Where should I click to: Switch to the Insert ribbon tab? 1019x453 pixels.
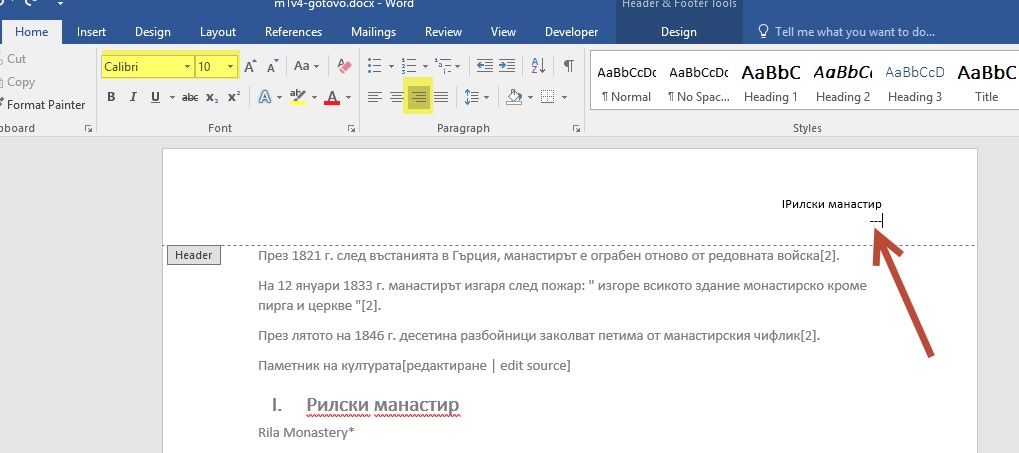(x=92, y=32)
